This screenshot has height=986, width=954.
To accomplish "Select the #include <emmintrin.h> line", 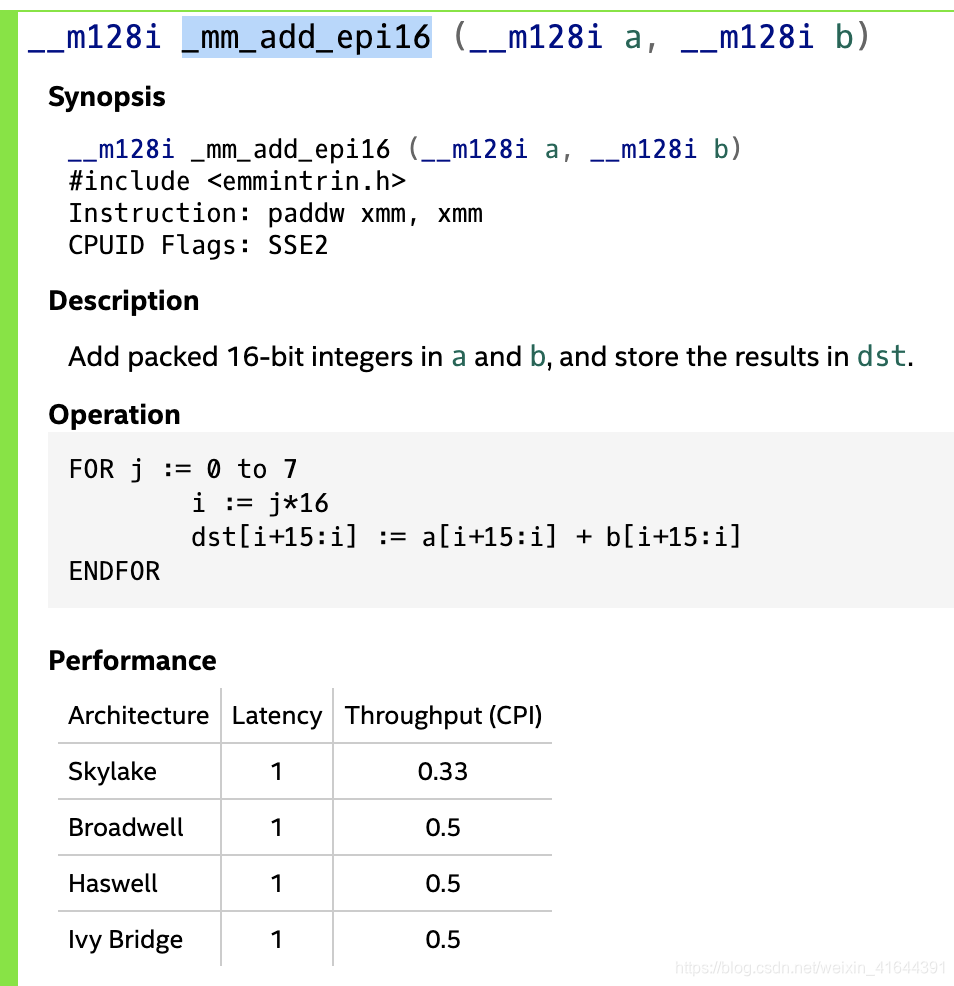I will 237,181.
